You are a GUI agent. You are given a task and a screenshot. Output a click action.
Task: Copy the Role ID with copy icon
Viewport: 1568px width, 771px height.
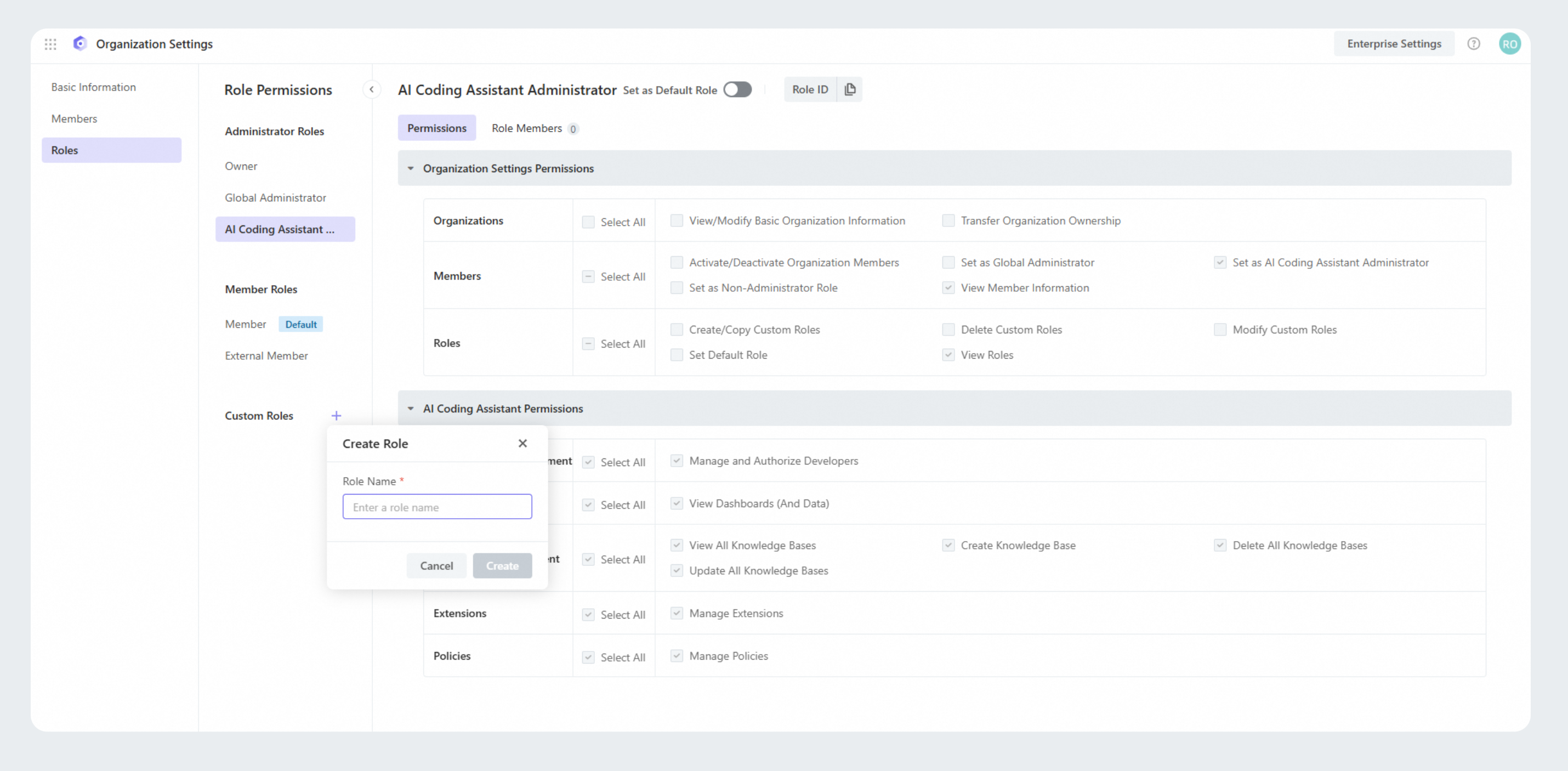850,89
